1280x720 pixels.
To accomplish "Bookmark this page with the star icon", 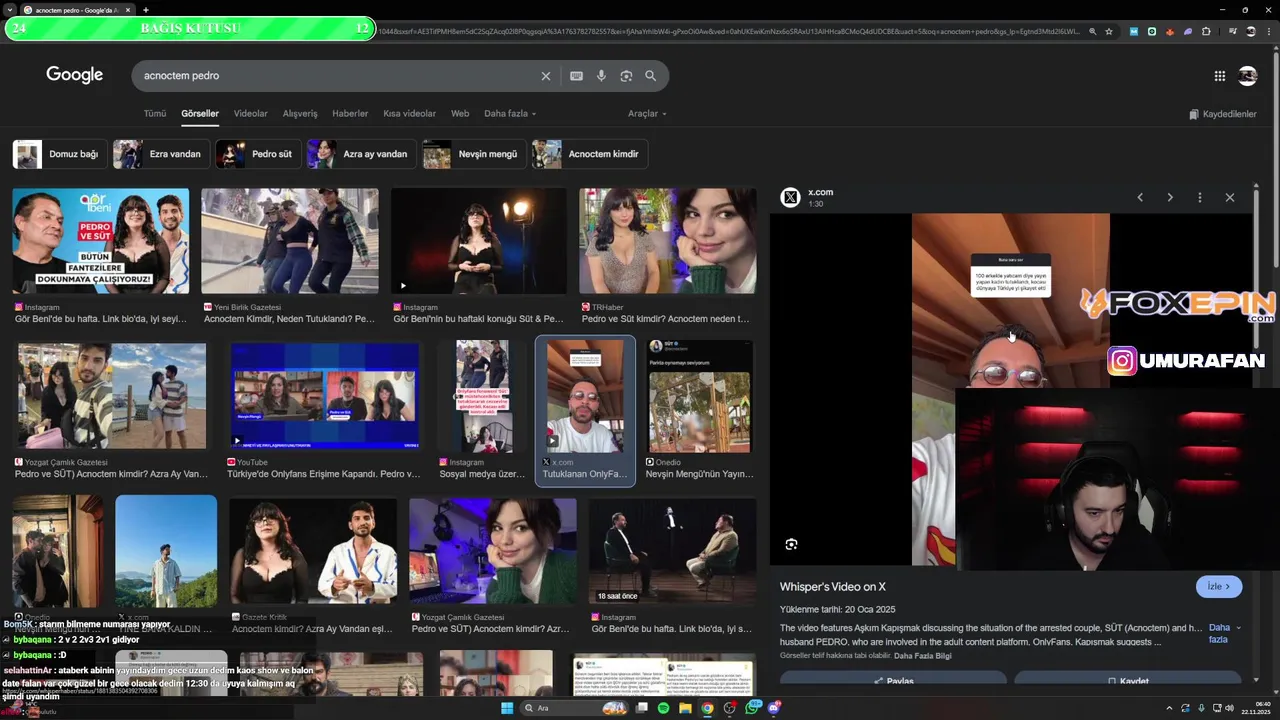I will (x=1109, y=32).
